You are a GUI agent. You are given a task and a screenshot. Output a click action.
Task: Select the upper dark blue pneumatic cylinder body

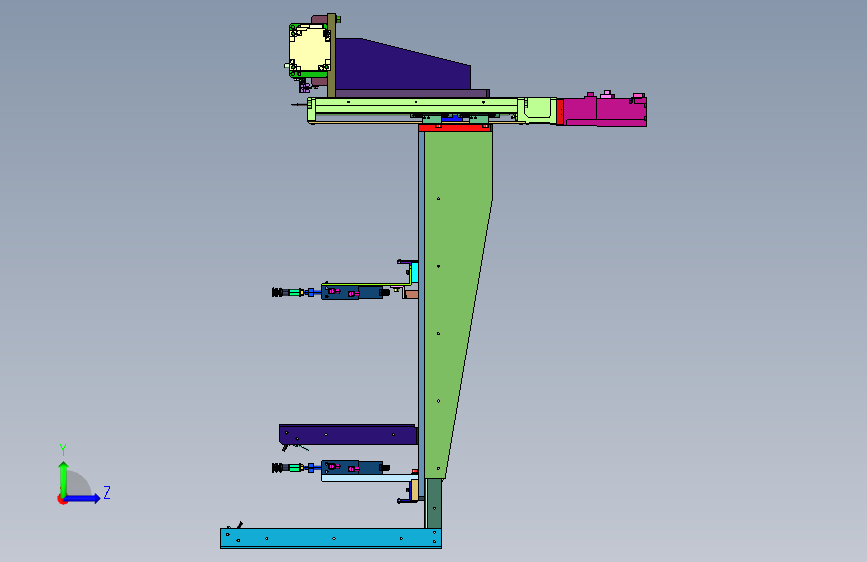(352, 292)
